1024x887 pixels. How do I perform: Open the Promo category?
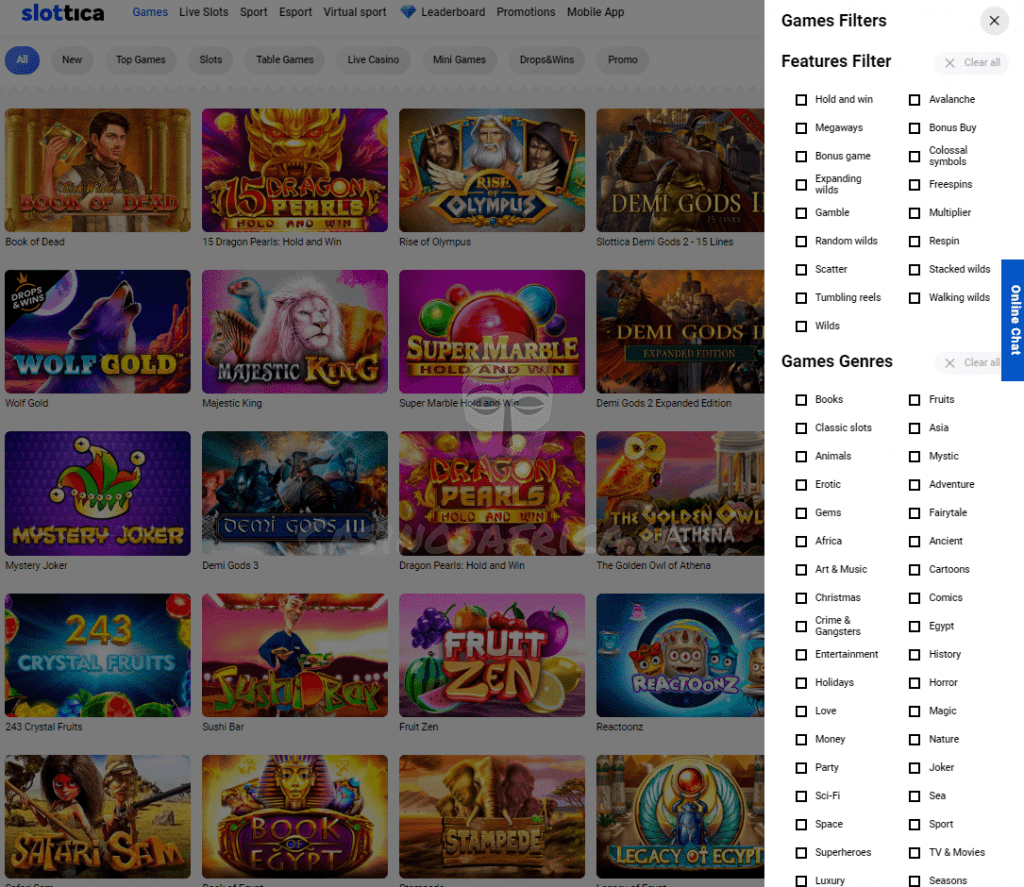[x=622, y=60]
